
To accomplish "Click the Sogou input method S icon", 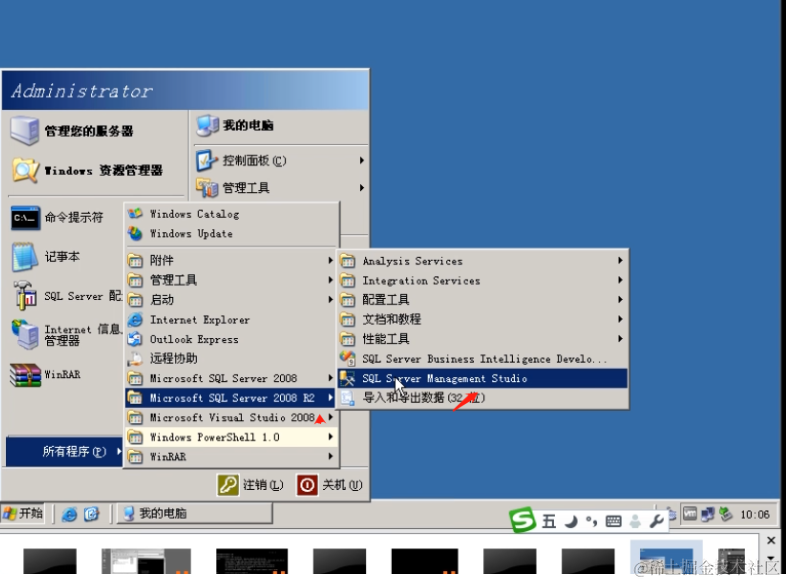I will click(522, 519).
